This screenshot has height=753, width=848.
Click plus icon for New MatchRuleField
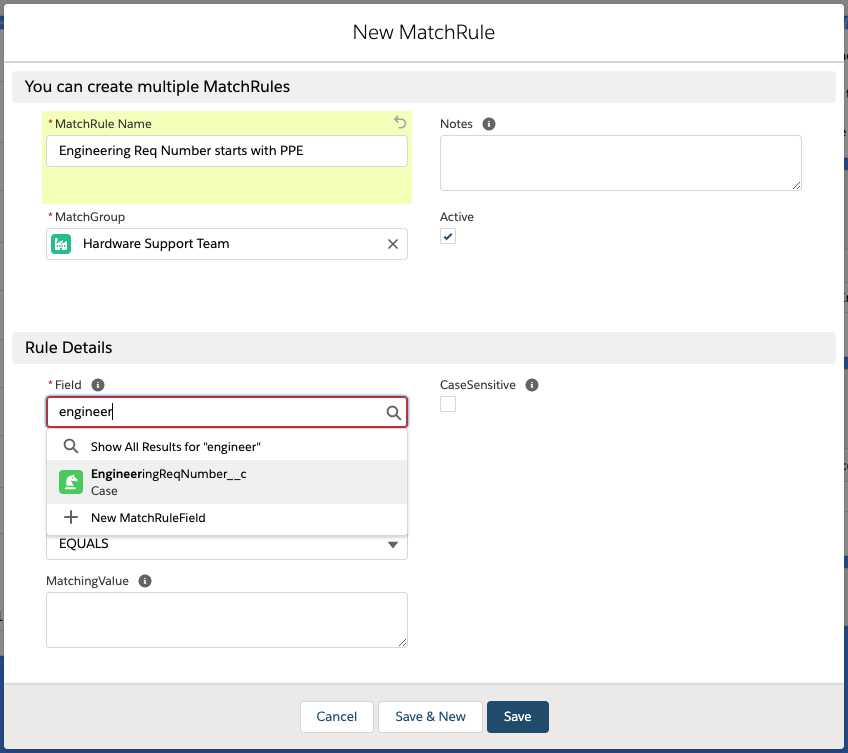coord(71,517)
